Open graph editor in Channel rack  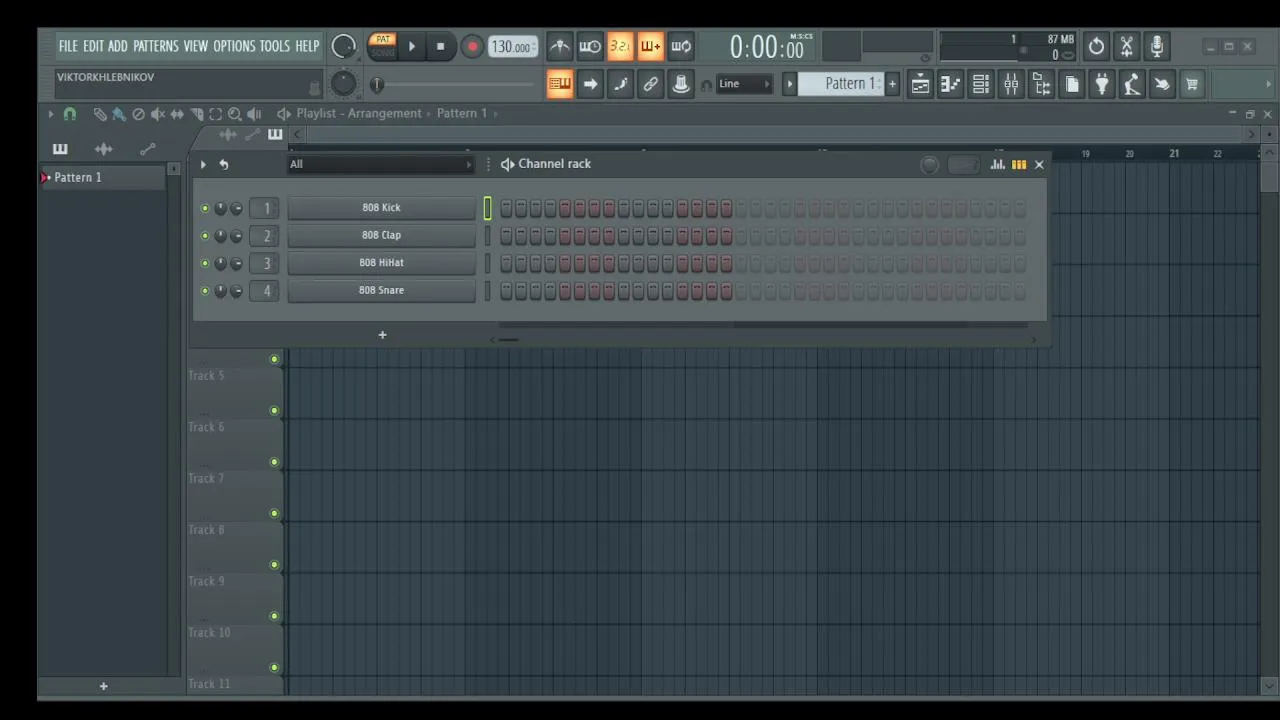coord(998,164)
